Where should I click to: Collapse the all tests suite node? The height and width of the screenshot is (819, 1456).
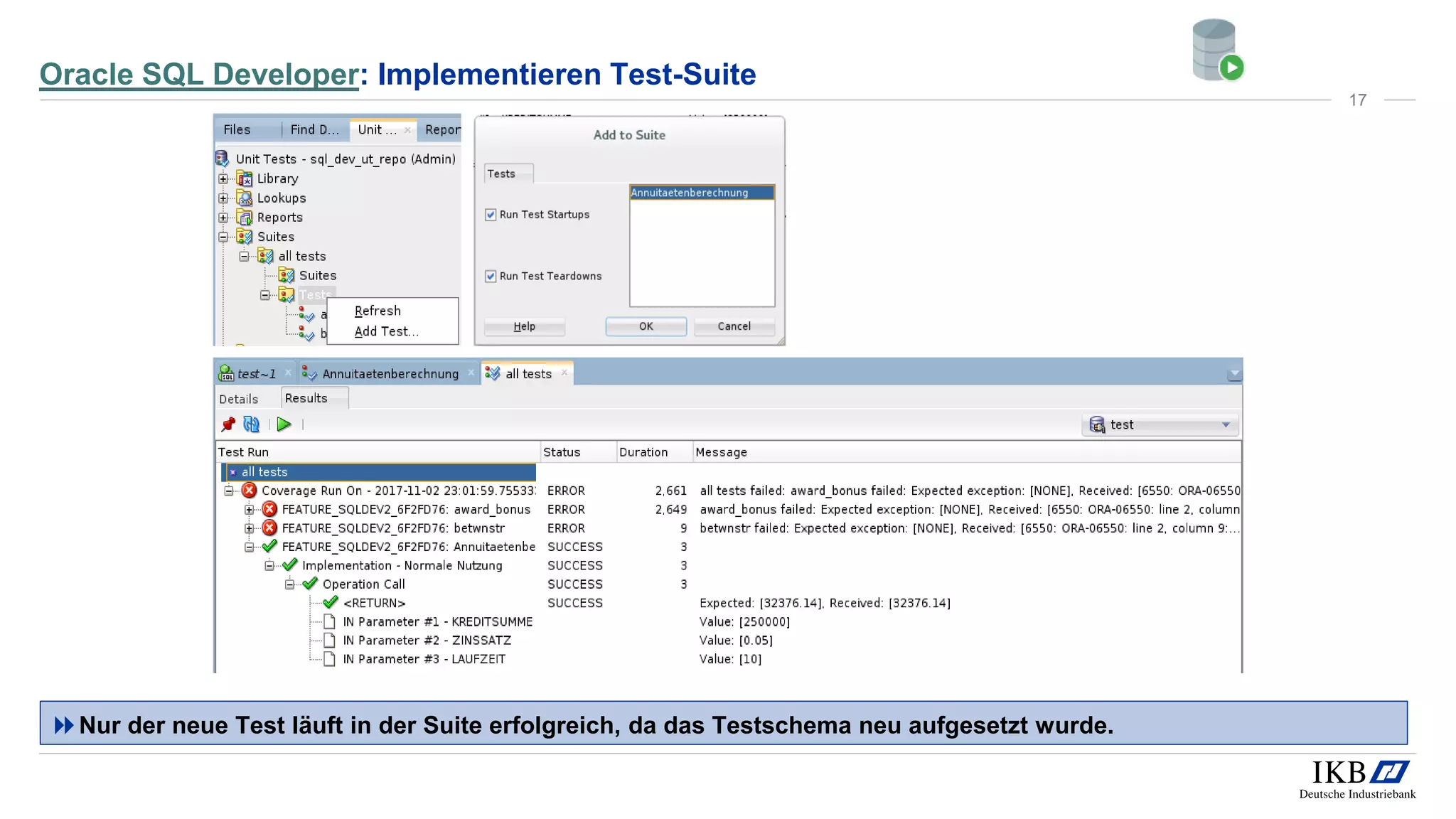click(244, 256)
